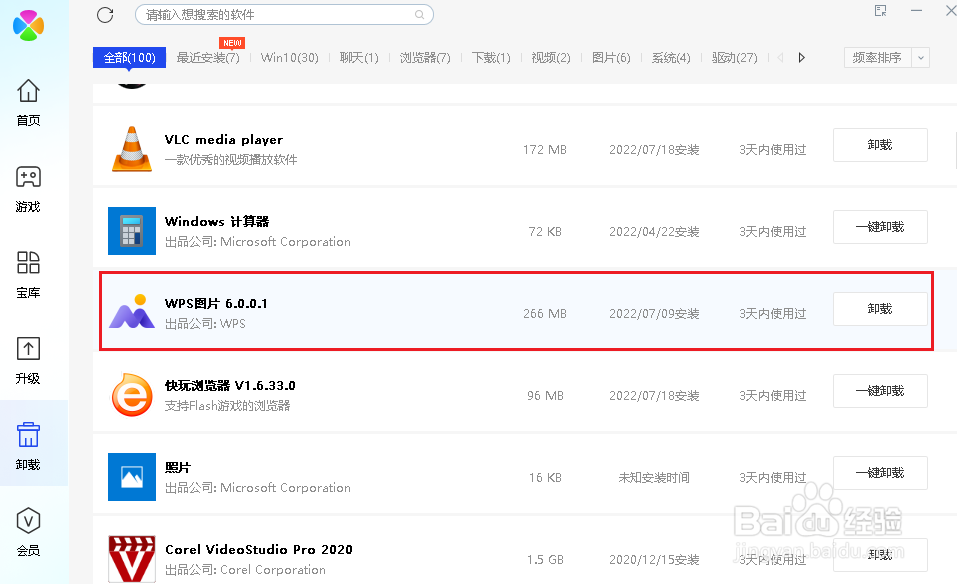Expand the 频率排序 dropdown arrow

coord(920,57)
